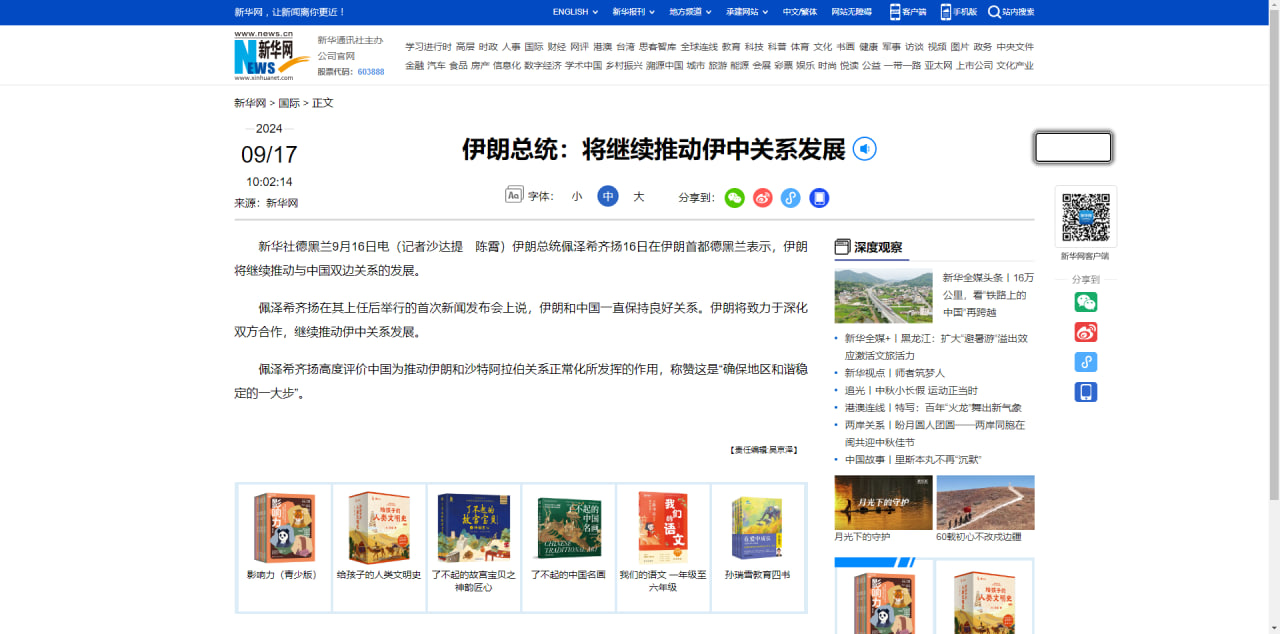The height and width of the screenshot is (634, 1280).
Task: Click Weibo icon in right sidebar
Action: [1086, 332]
